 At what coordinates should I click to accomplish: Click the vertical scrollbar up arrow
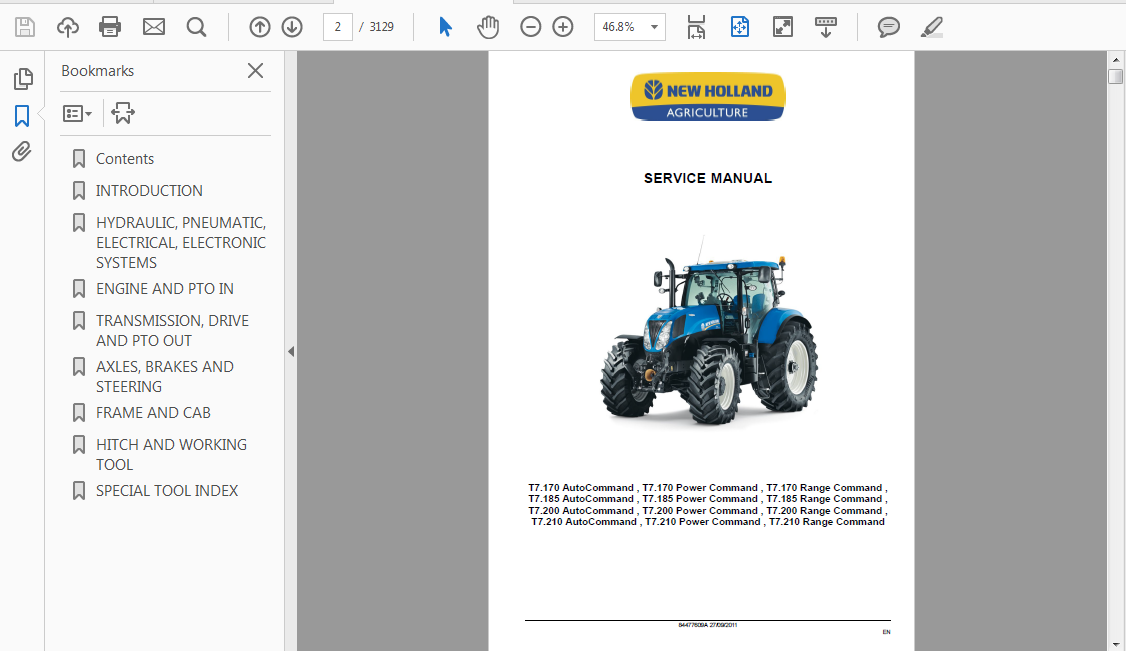(1115, 59)
